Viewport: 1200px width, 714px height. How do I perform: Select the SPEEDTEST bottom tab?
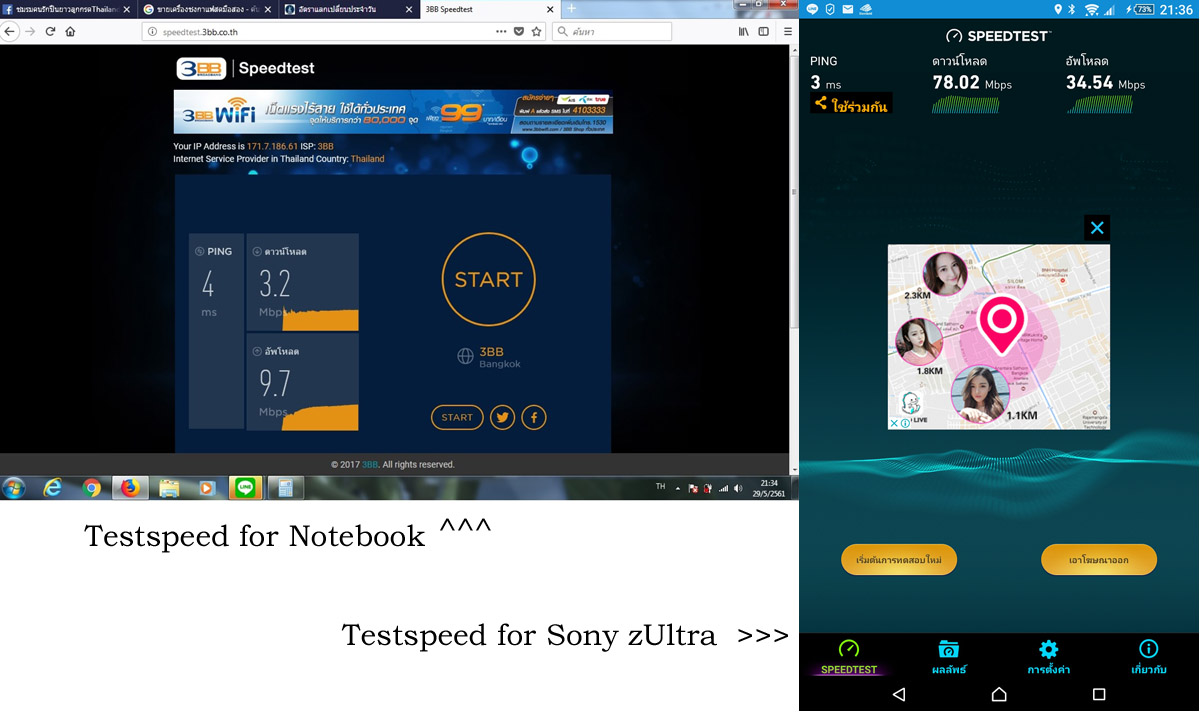(849, 657)
